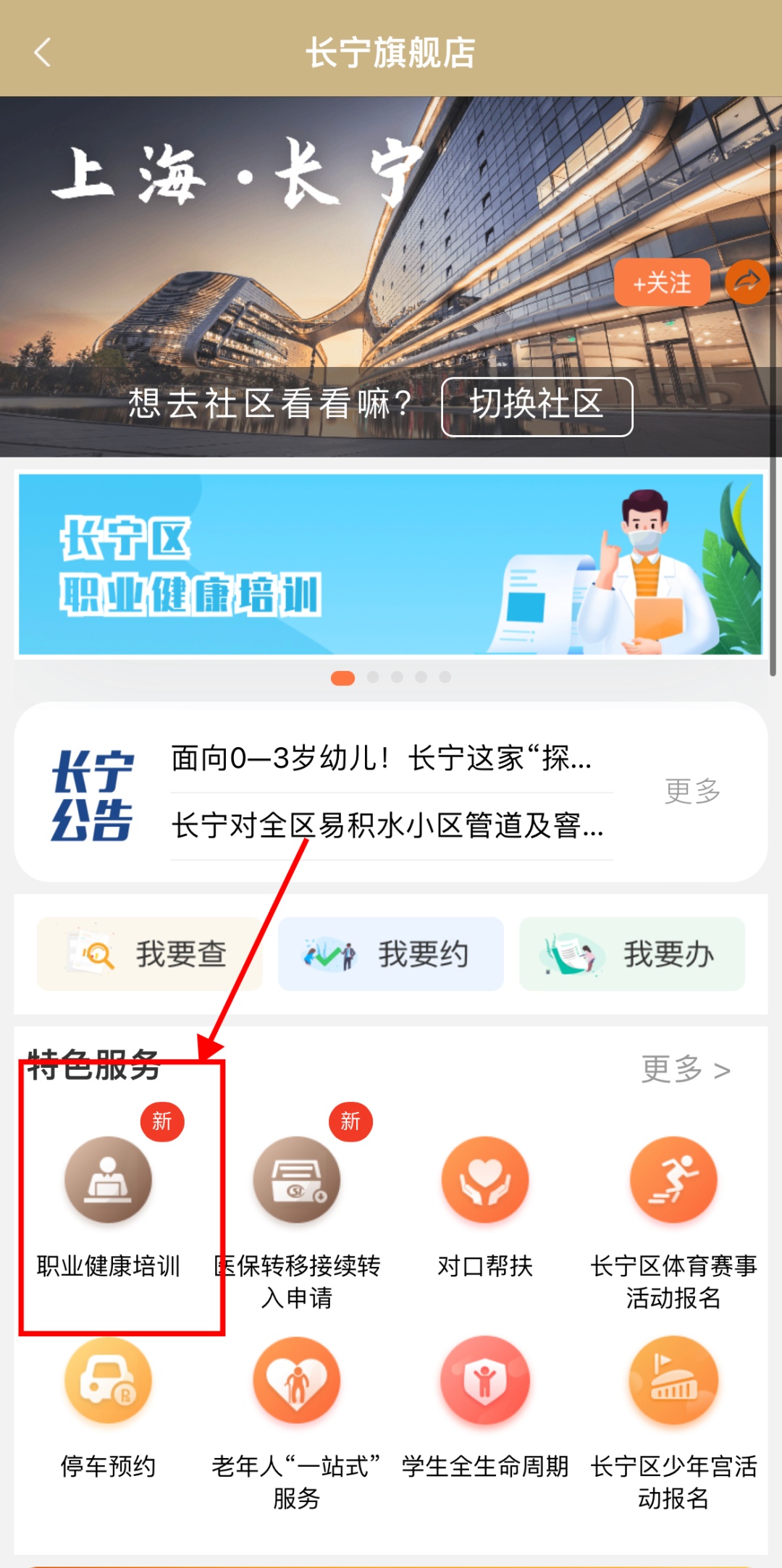Jump to second banner carousel dot
The image size is (782, 1568).
[x=373, y=677]
